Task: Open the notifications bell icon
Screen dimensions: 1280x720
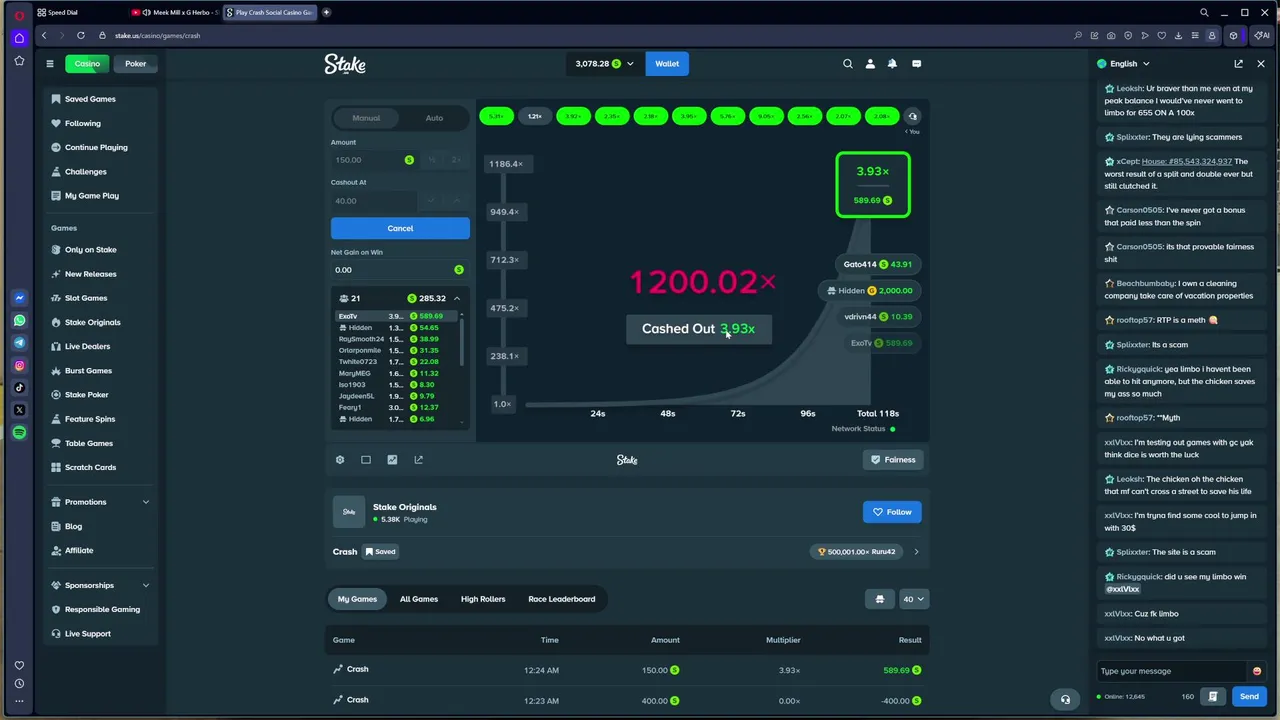Action: coord(892,63)
